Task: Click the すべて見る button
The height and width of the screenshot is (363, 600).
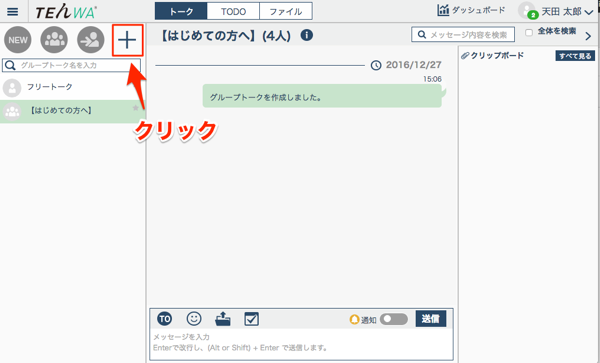Action: (575, 56)
